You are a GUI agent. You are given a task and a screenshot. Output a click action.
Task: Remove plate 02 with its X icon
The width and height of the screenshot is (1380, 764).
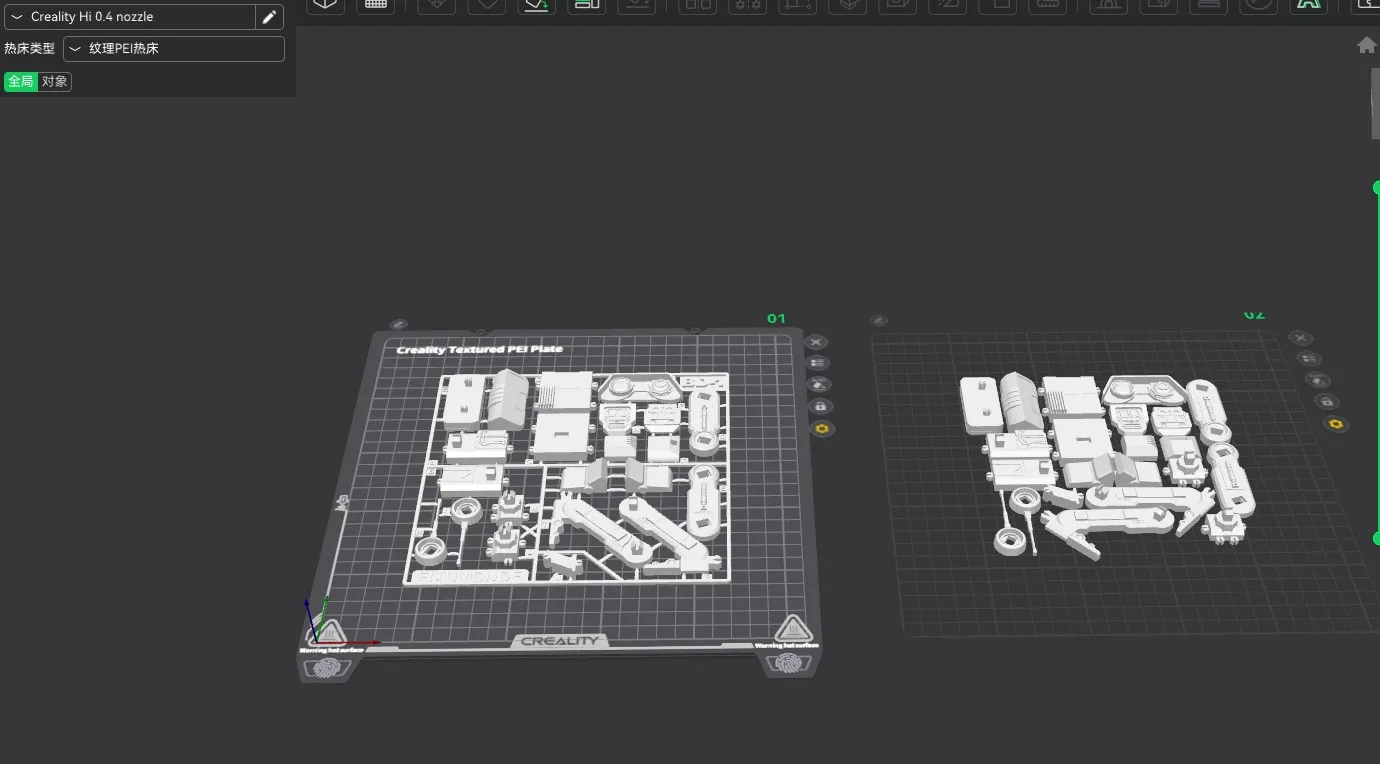[1299, 338]
